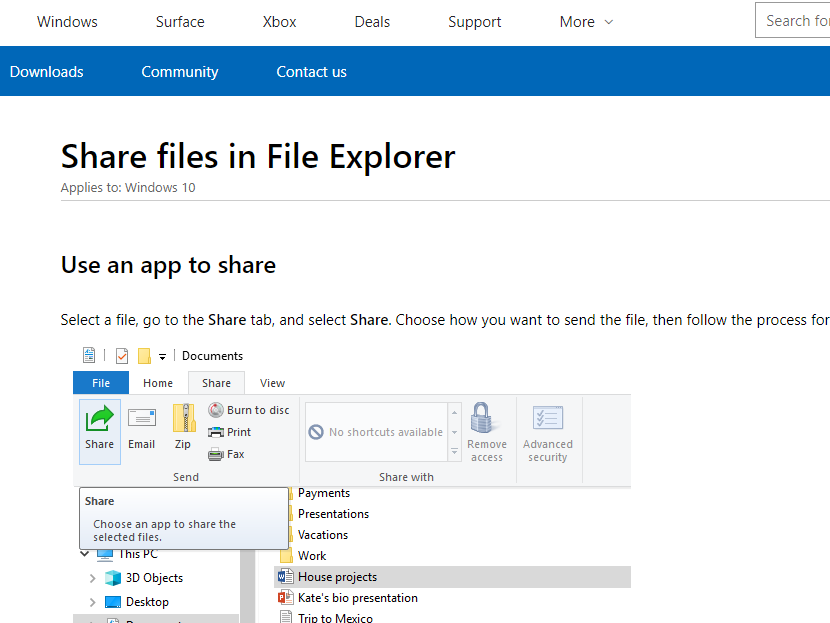Screen dimensions: 830x623
Task: Select the Home ribbon tab
Action: tap(157, 382)
